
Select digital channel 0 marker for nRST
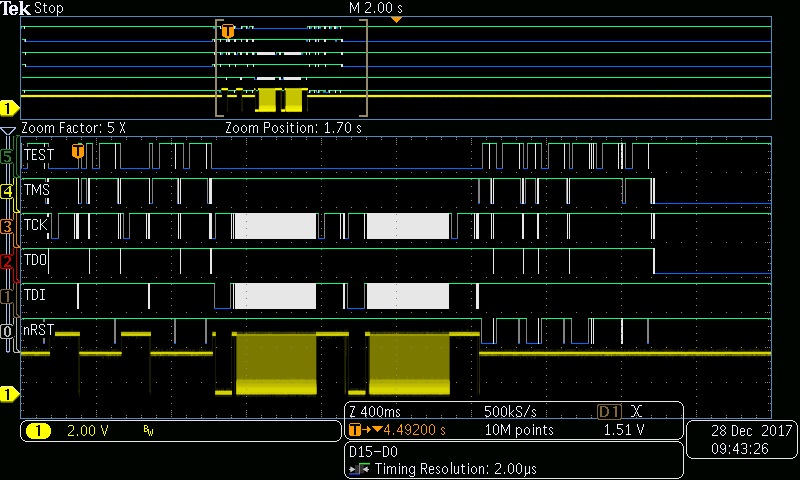coord(8,330)
